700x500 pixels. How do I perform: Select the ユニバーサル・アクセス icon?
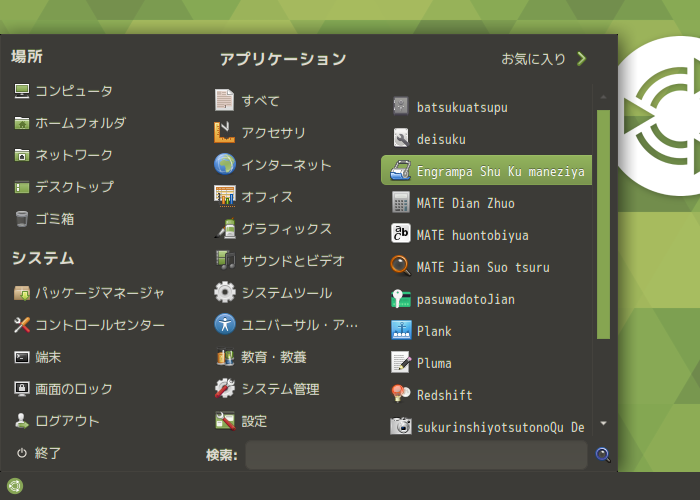coord(225,325)
